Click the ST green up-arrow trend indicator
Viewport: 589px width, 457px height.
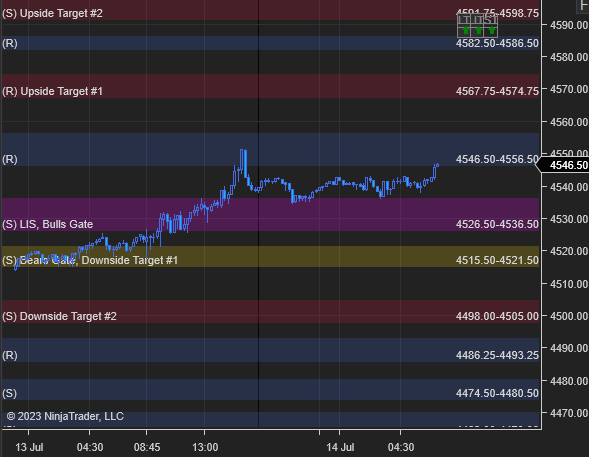coord(491,30)
